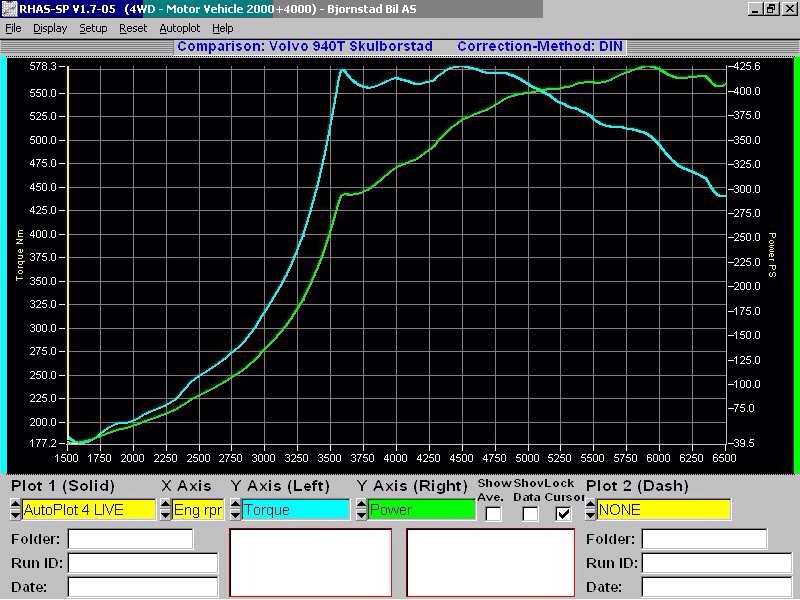The image size is (800, 600).
Task: Click the Plot 1 Run ID input field
Action: [x=143, y=563]
